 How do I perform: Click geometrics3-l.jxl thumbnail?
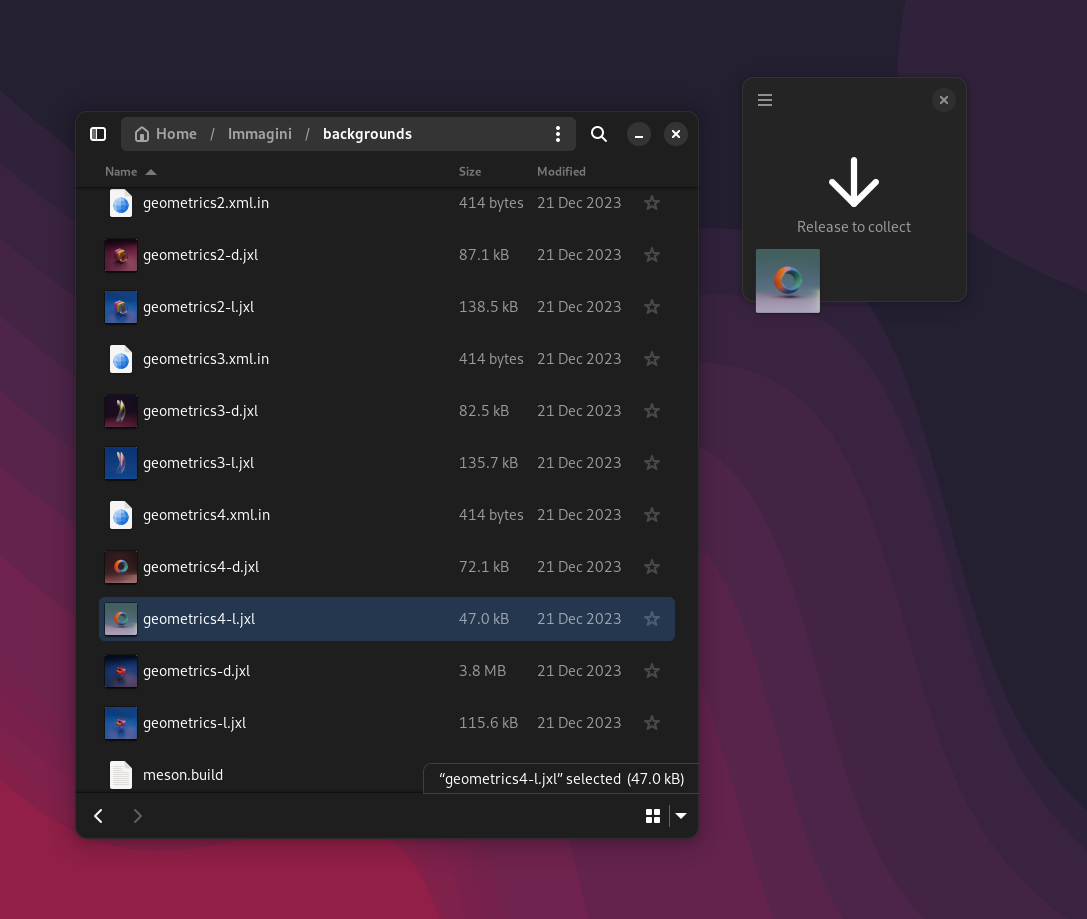121,463
